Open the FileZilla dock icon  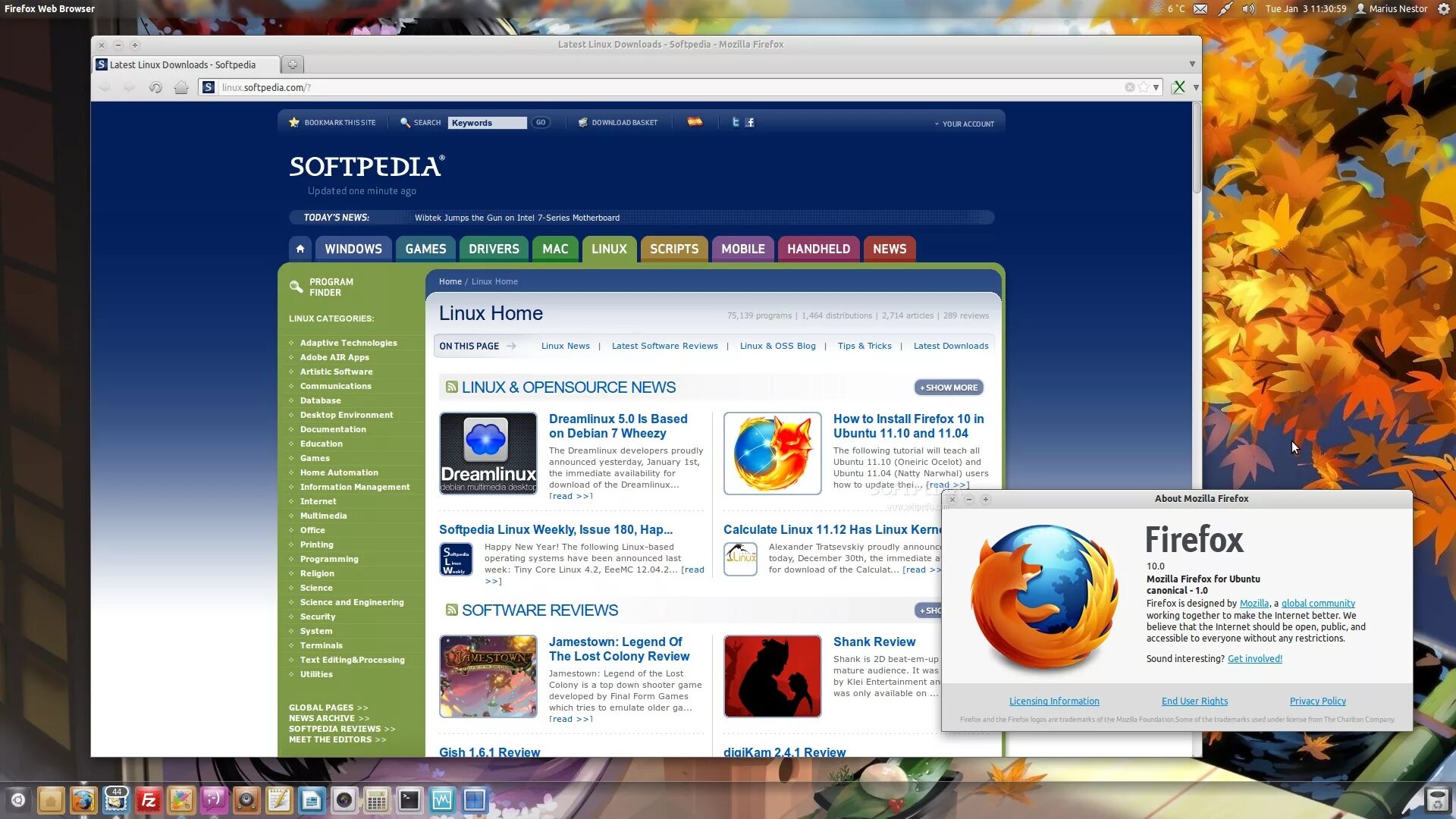pyautogui.click(x=149, y=800)
